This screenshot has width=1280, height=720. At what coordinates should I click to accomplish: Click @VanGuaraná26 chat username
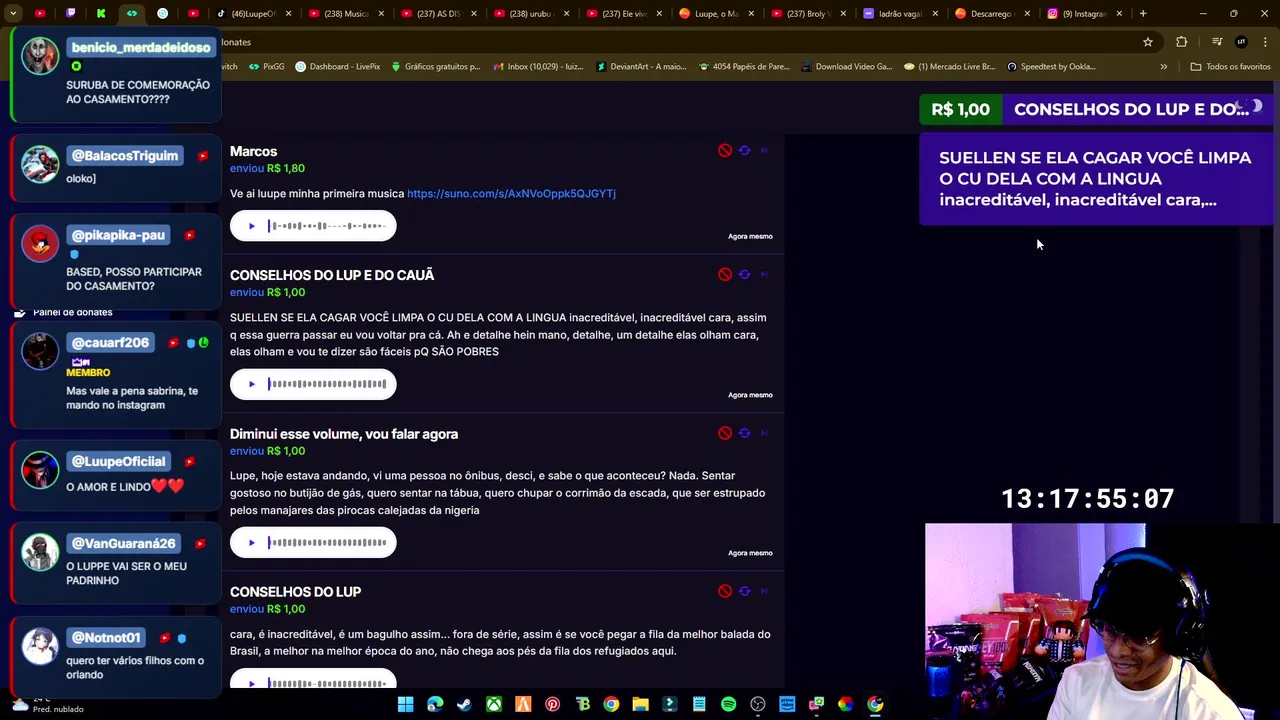coord(123,544)
